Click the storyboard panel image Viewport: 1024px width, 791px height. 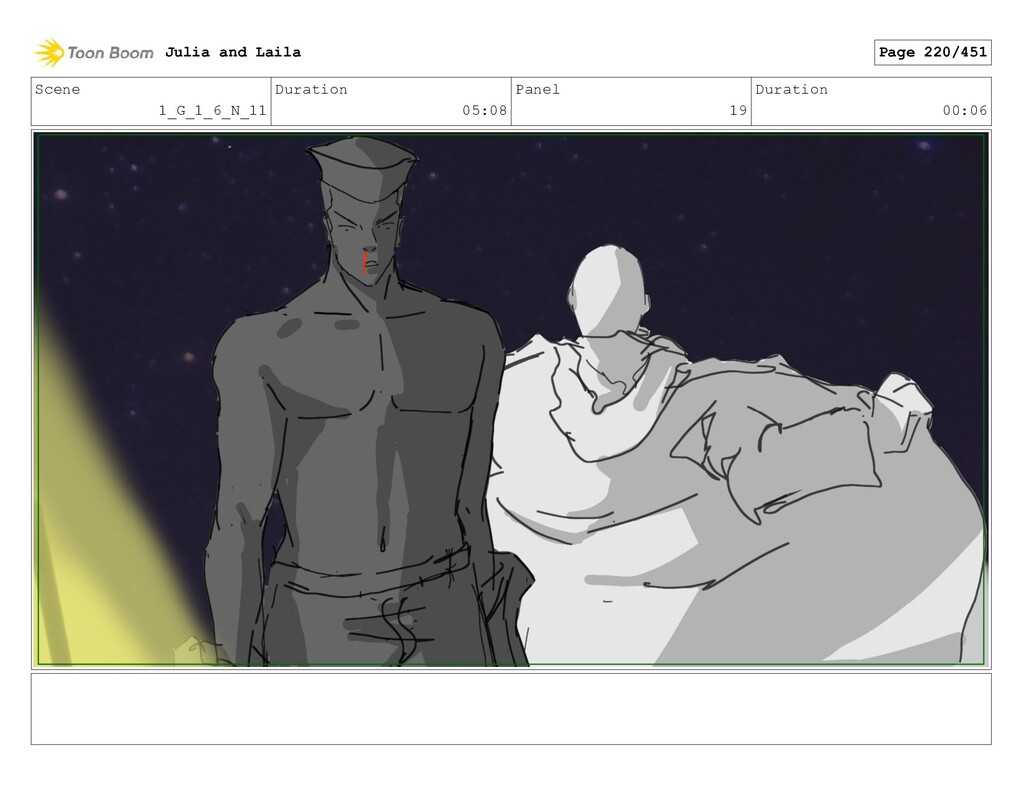511,399
